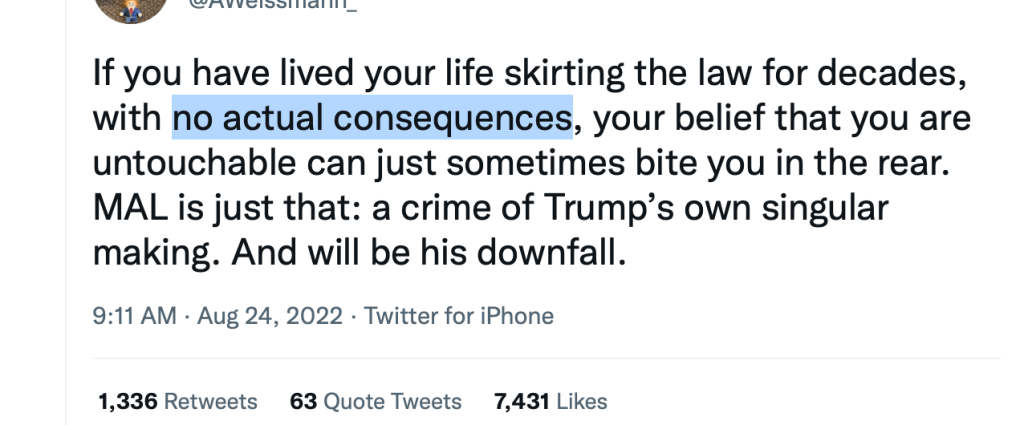
Task: Click the profile avatar at top left
Action: (x=123, y=8)
